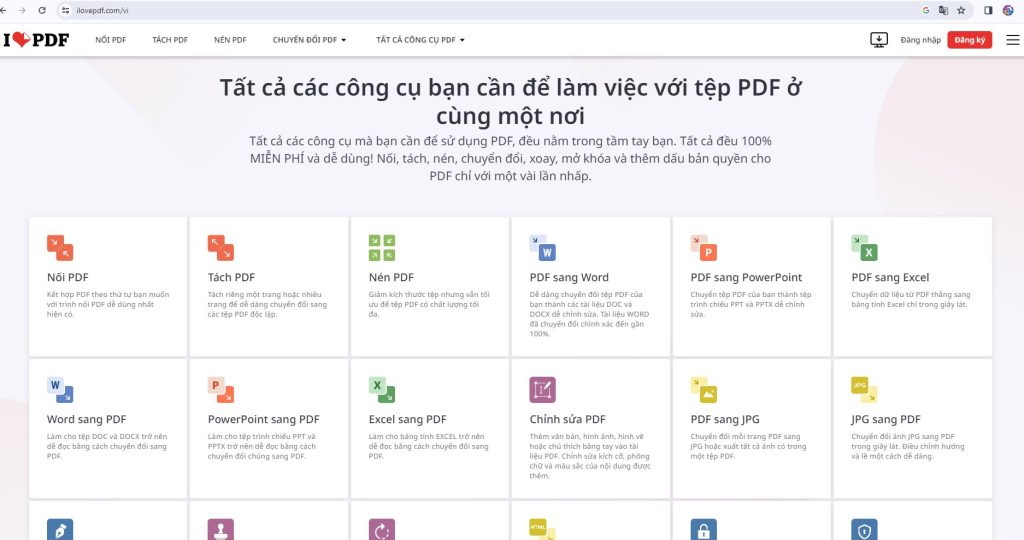Viewport: 1024px width, 540px height.
Task: Reload the page with browser refresh
Action: coord(42,10)
